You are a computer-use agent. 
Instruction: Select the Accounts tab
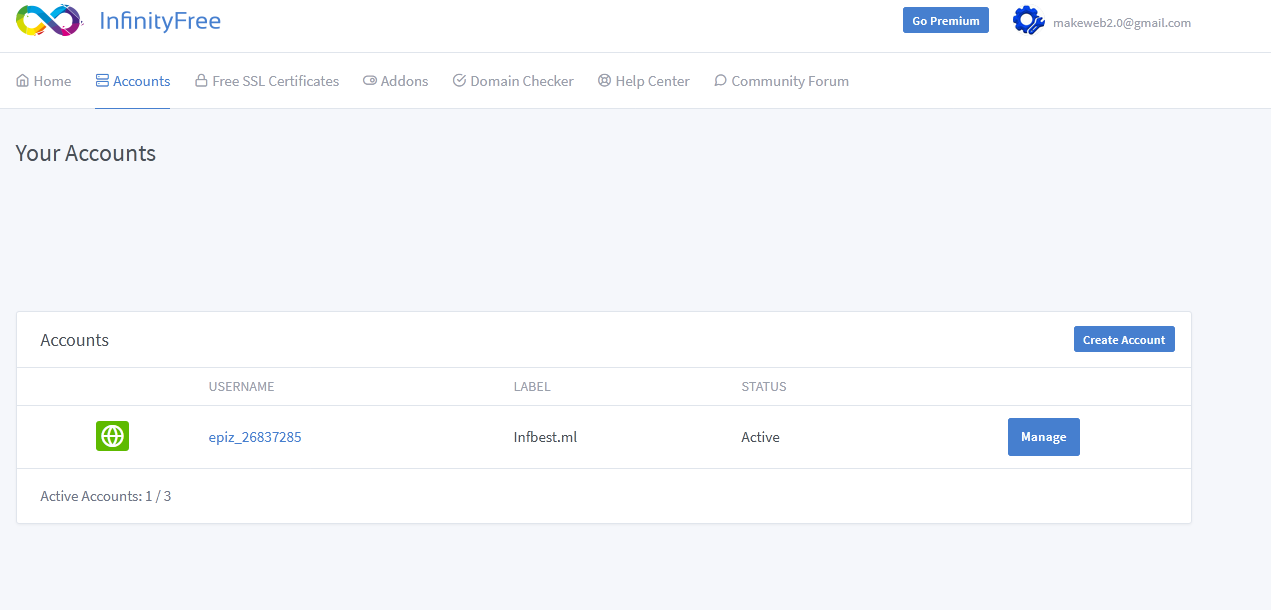tap(133, 81)
